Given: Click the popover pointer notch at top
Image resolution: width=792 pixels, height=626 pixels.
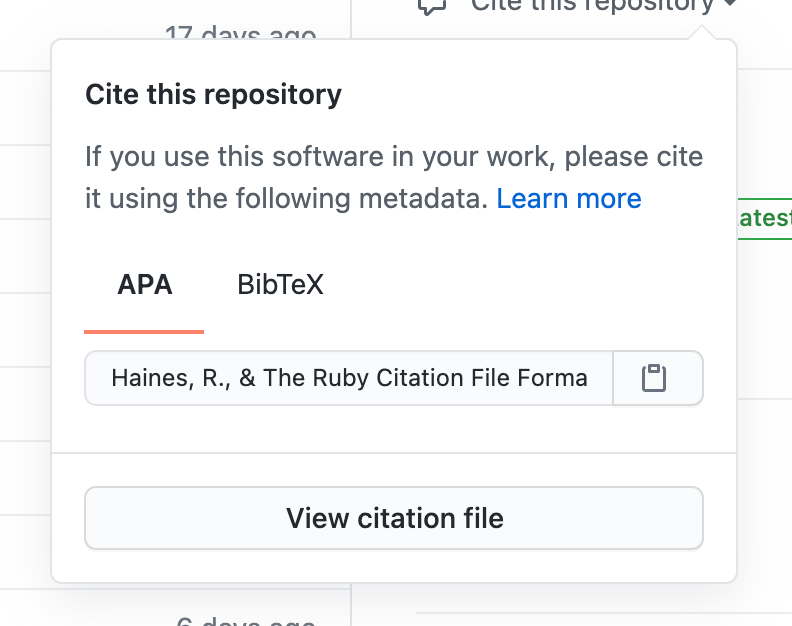Looking at the screenshot, I should pyautogui.click(x=706, y=33).
